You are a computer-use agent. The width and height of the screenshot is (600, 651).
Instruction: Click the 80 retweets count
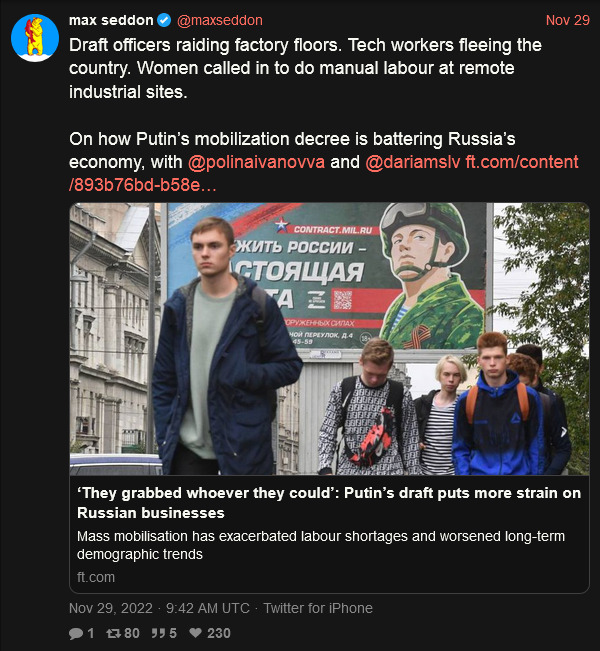pos(131,633)
